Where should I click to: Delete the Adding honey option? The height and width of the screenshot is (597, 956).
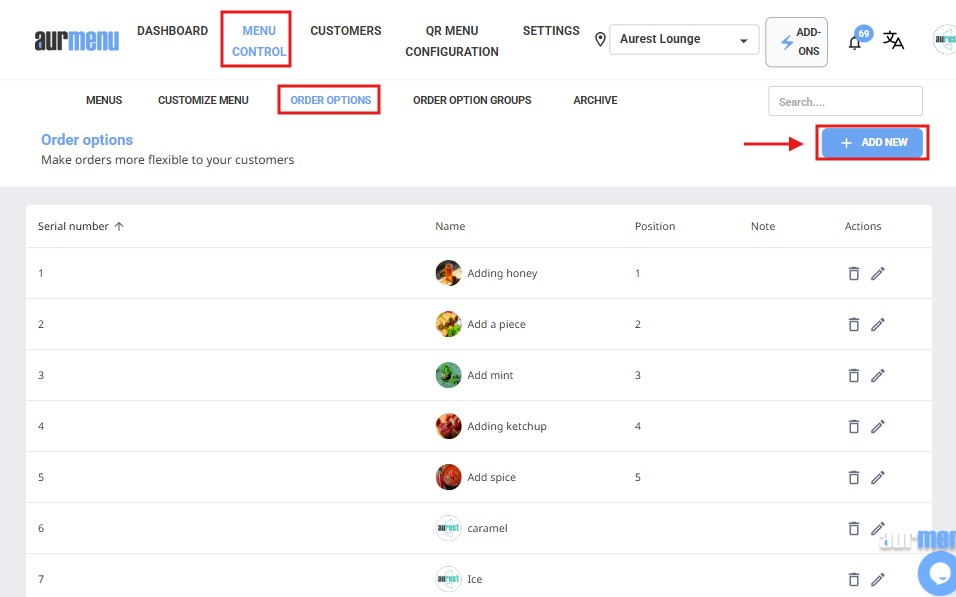click(854, 273)
